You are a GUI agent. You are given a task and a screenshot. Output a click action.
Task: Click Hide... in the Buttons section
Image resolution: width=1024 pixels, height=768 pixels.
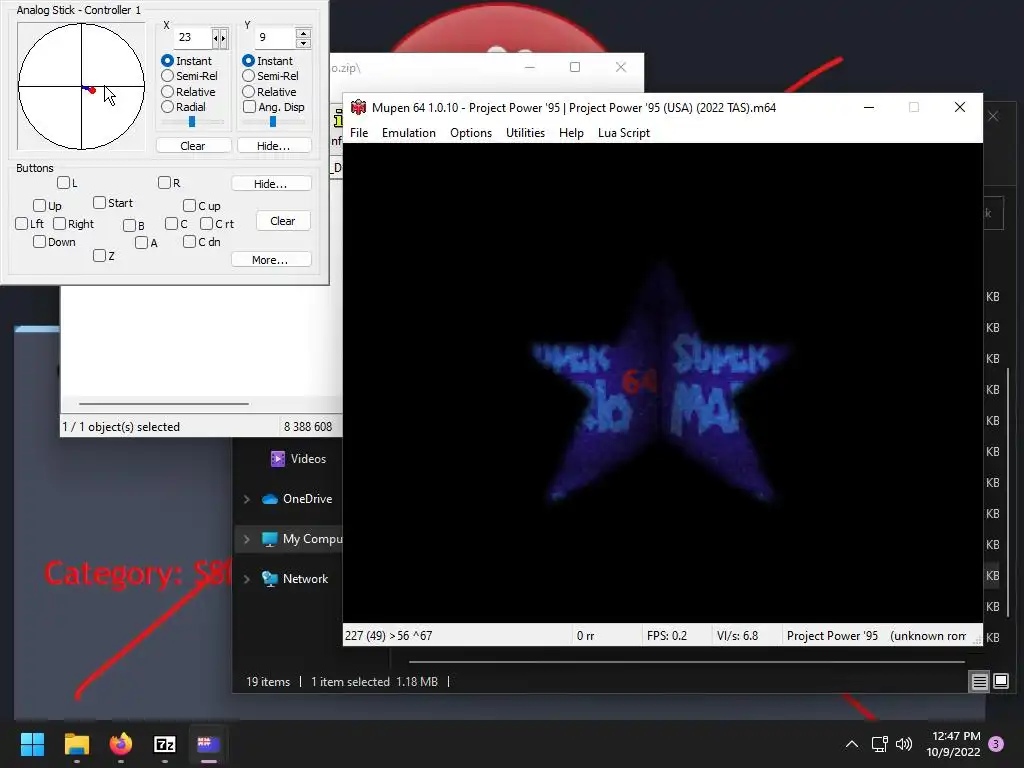271,184
